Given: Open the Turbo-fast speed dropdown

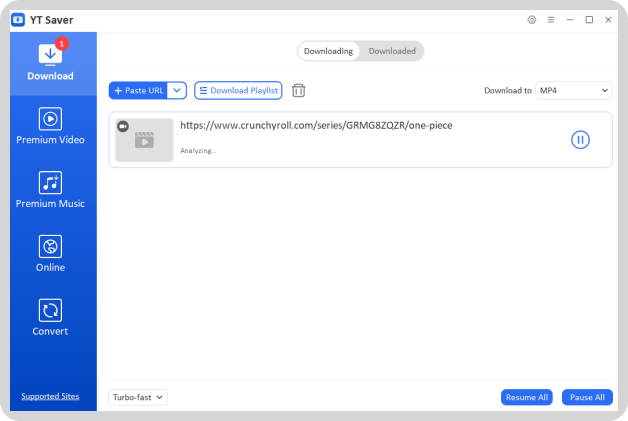Looking at the screenshot, I should point(138,397).
